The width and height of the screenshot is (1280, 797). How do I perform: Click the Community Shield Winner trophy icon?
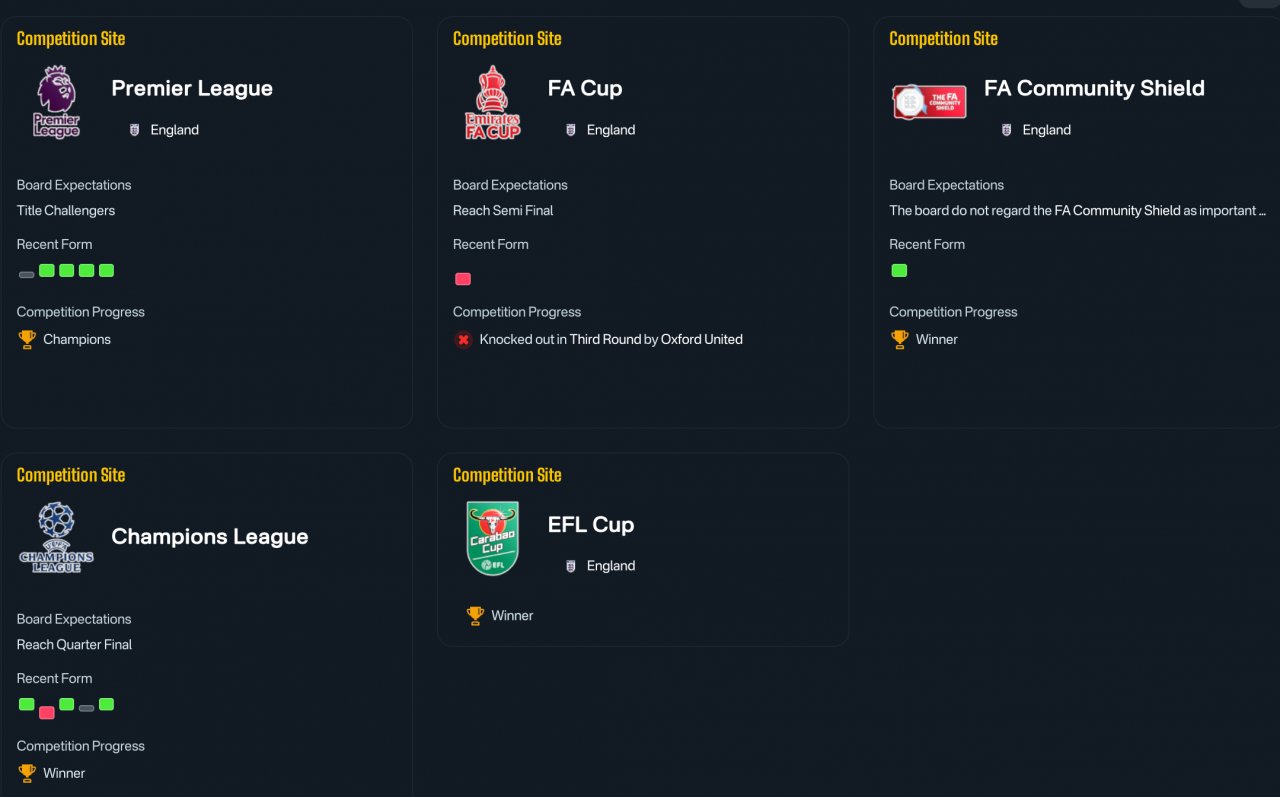click(899, 339)
